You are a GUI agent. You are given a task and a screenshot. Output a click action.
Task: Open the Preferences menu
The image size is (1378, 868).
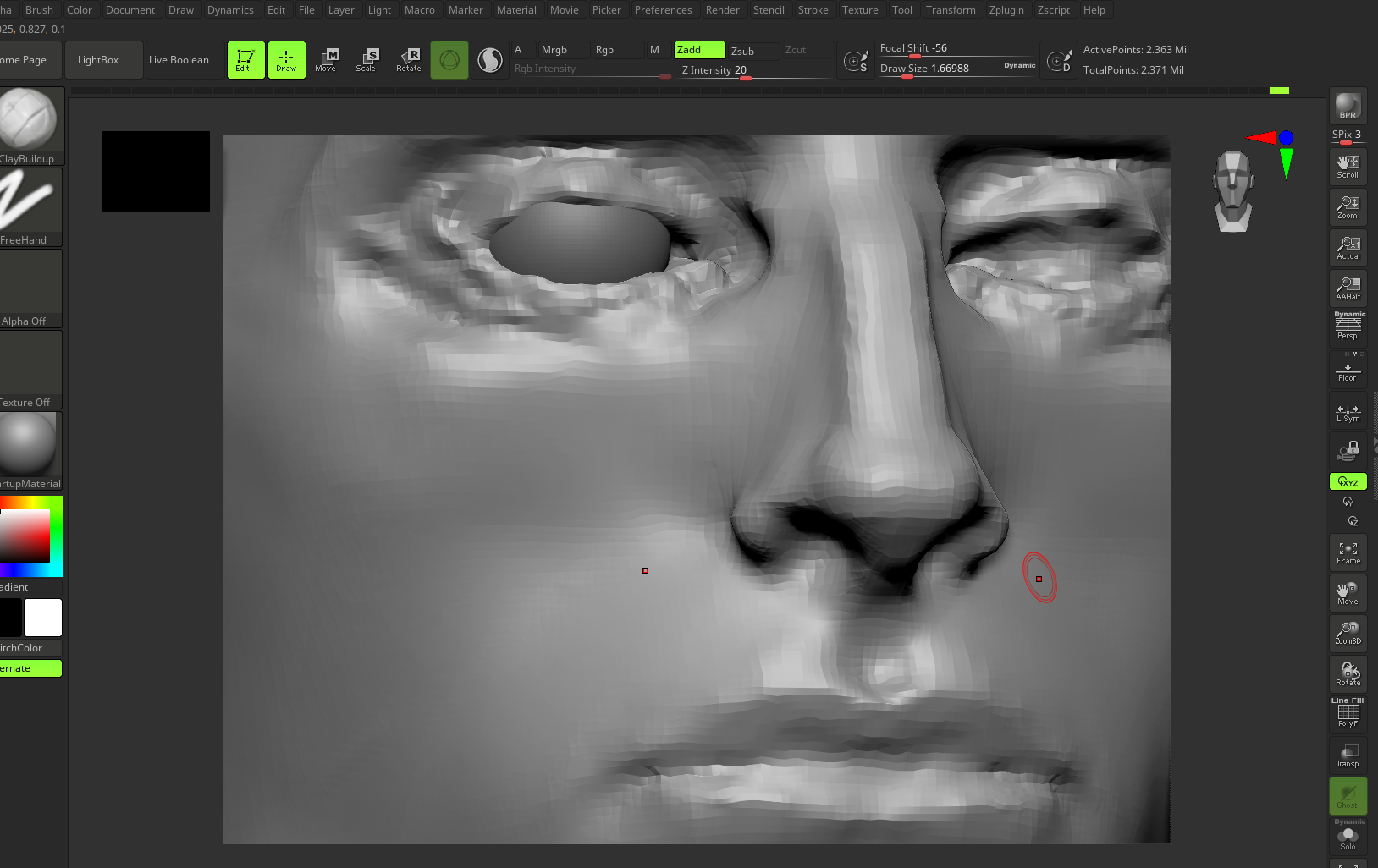click(x=663, y=10)
